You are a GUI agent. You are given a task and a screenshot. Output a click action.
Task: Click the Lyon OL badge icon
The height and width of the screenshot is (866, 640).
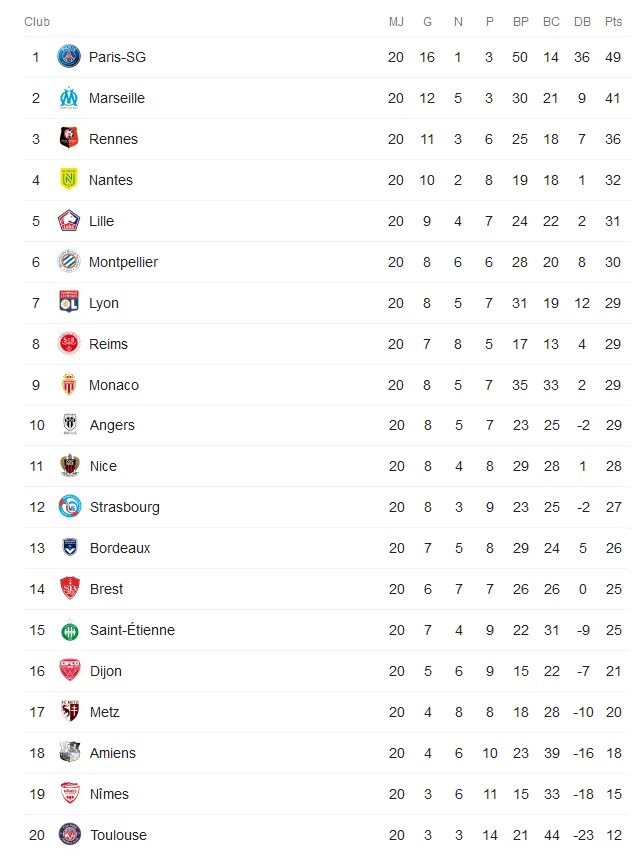pos(69,303)
